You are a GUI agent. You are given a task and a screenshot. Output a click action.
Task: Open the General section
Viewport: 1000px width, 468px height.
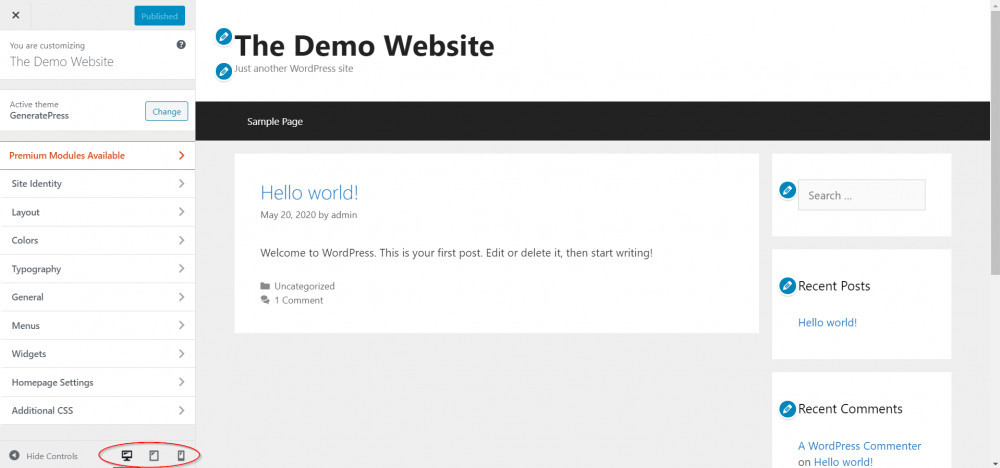[97, 297]
